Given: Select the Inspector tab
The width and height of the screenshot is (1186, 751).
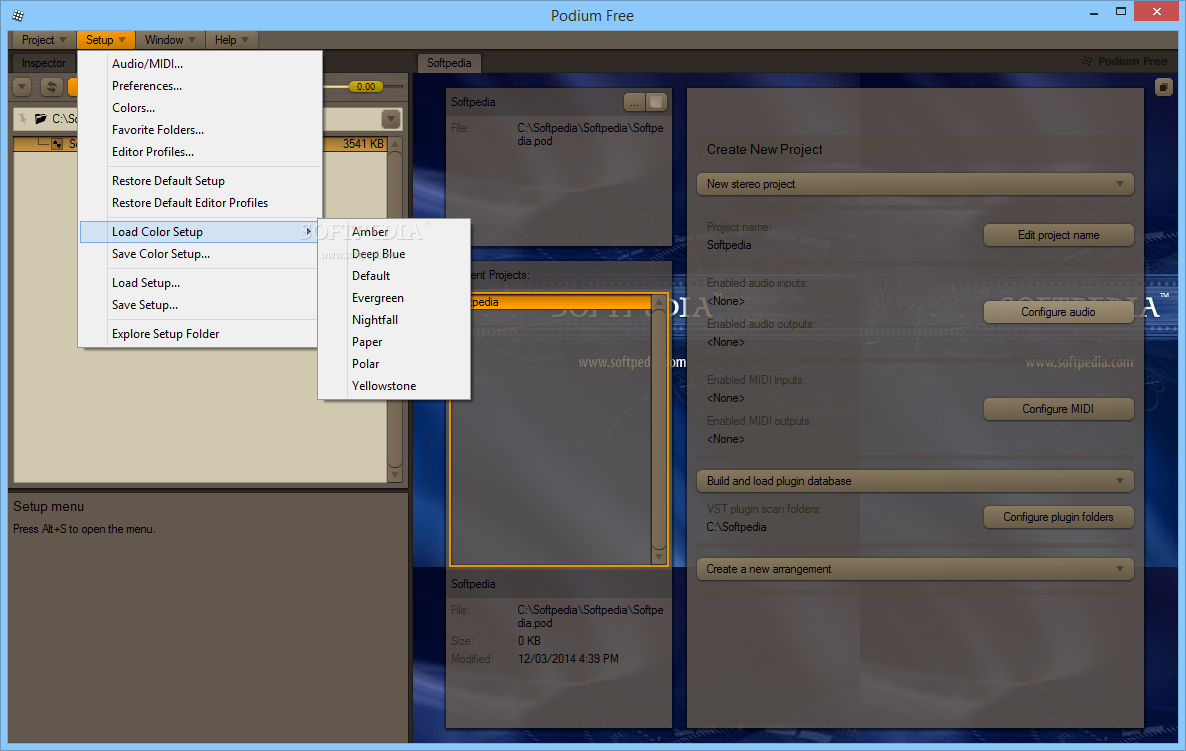Looking at the screenshot, I should coord(43,63).
